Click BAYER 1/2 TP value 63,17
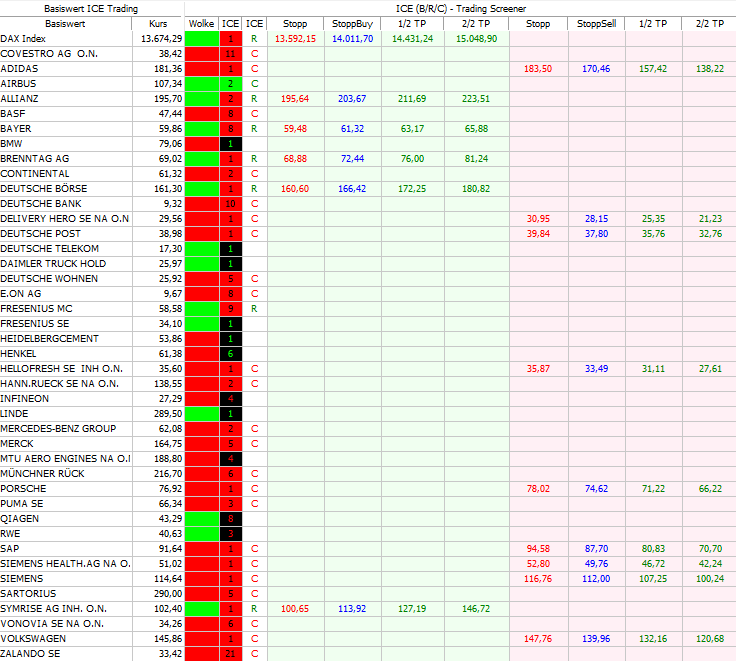 point(412,129)
